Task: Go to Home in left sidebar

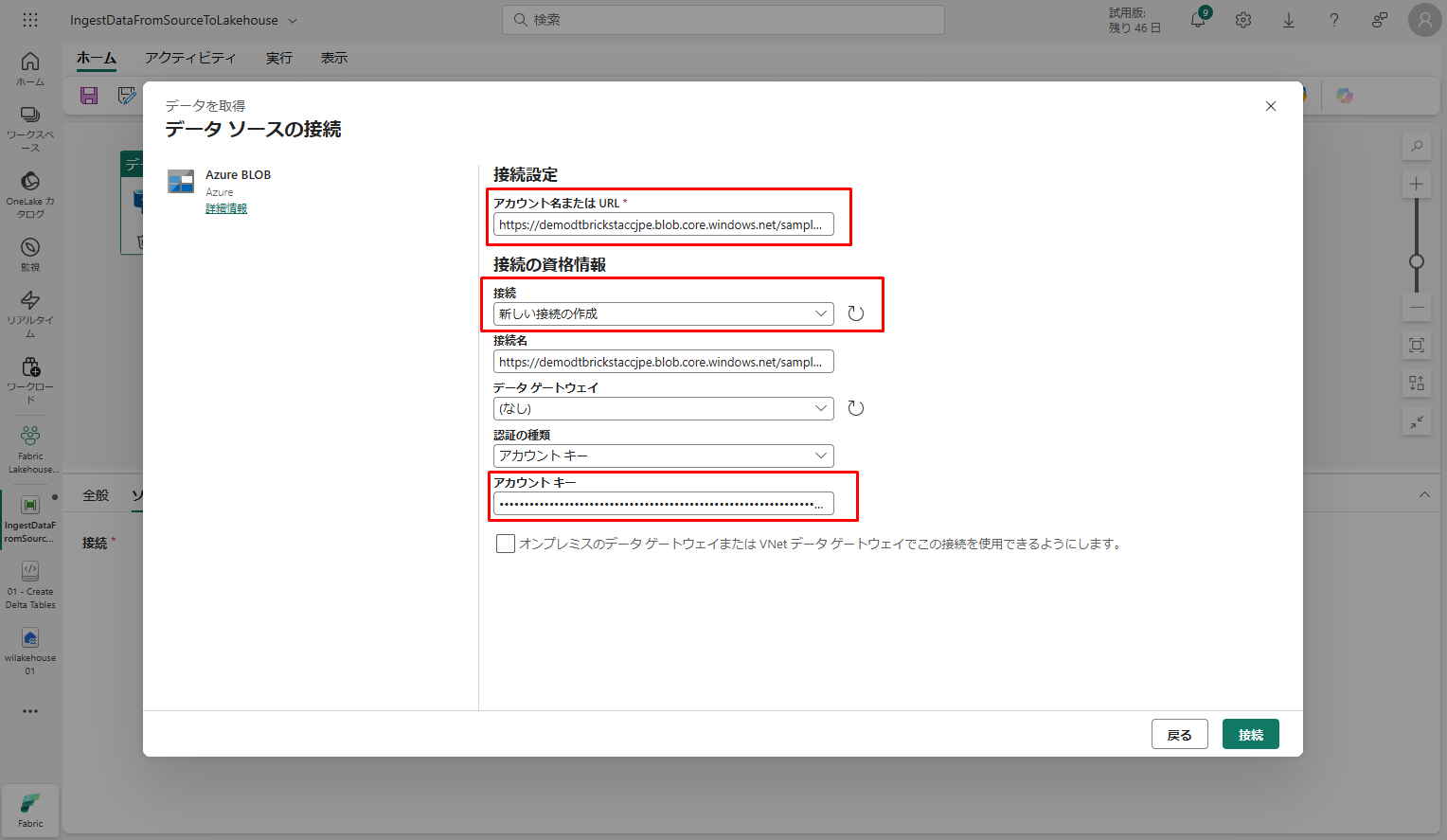Action: (x=30, y=69)
